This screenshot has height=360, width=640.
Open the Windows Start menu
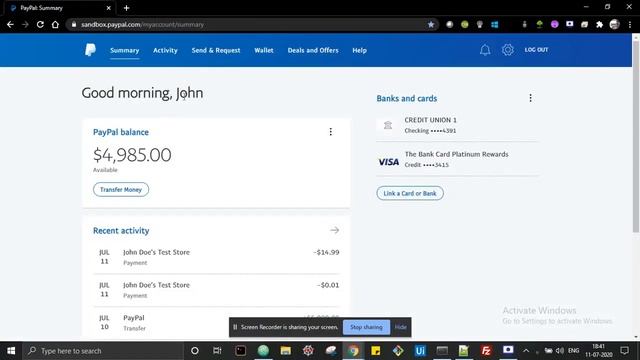point(11,351)
